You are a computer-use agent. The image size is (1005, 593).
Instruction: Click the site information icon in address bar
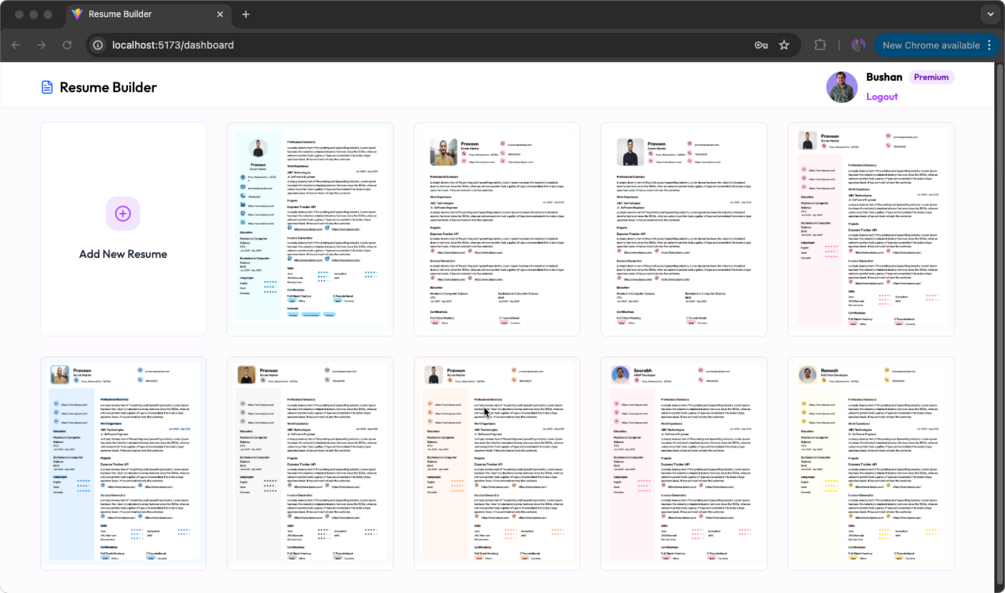(97, 45)
